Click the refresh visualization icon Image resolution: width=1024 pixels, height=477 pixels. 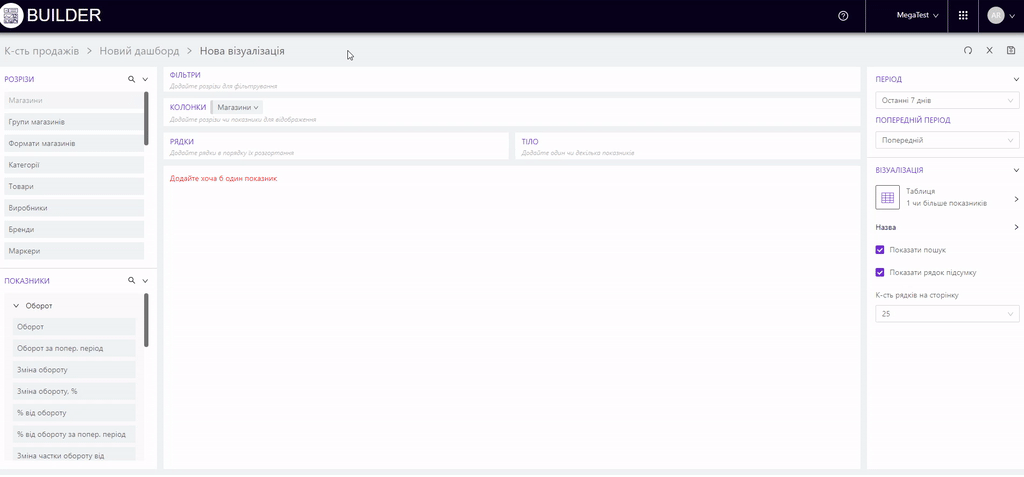[968, 50]
